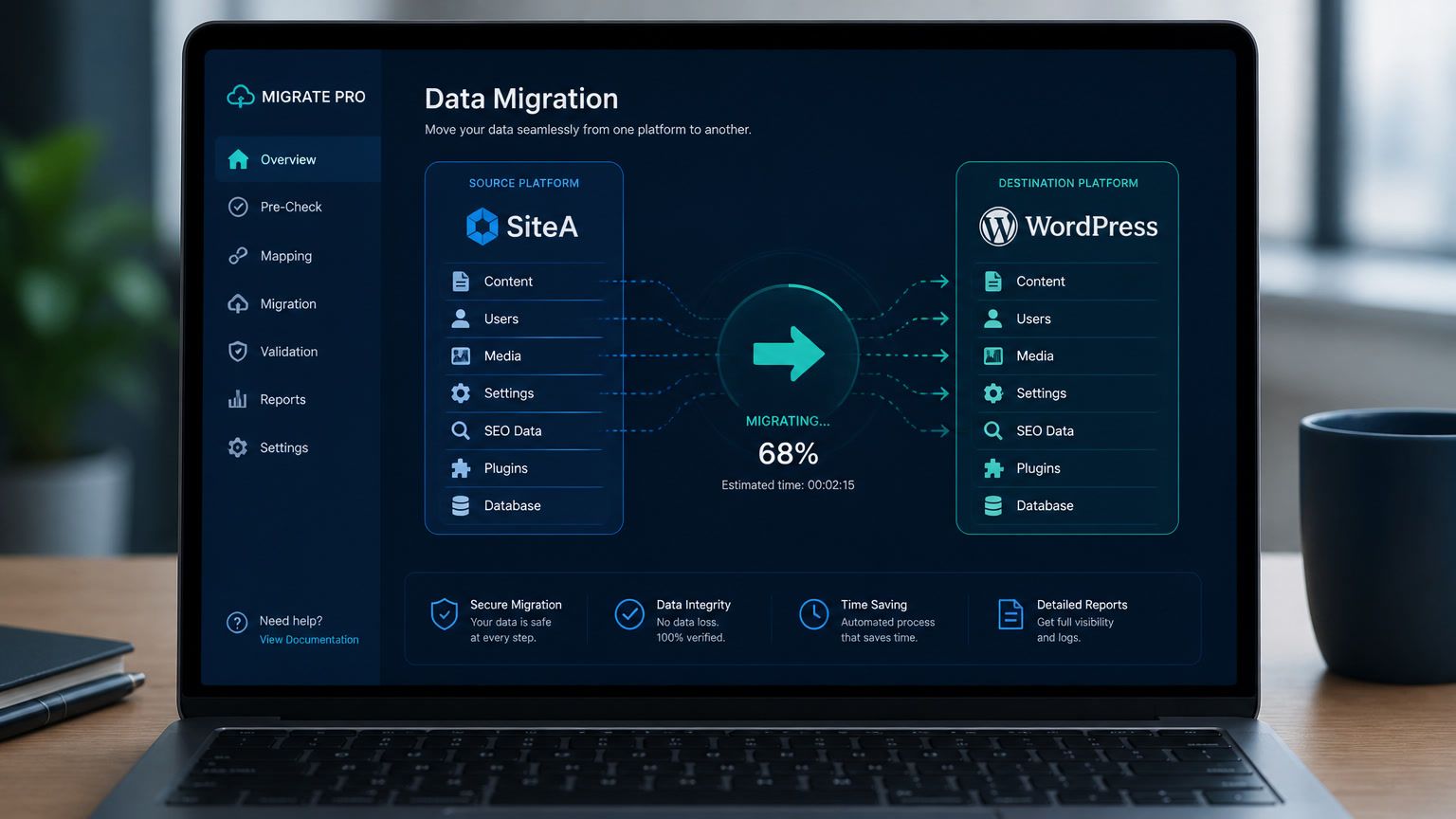Click the Overview home icon

pos(238,159)
